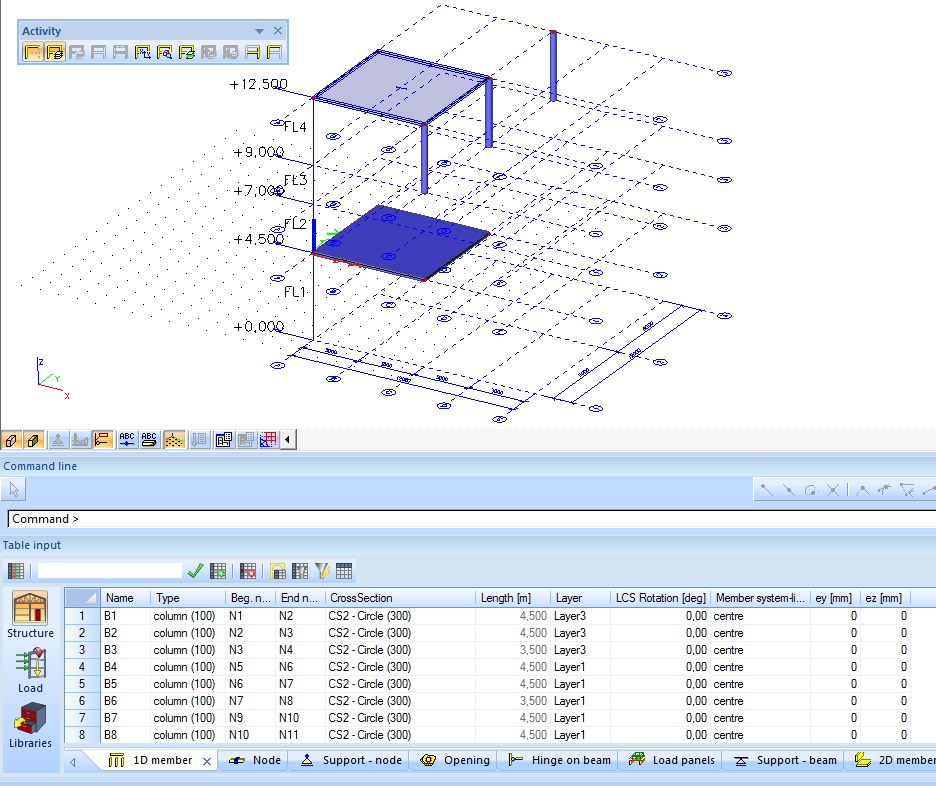Viewport: 936px width, 786px height.
Task: Click the selection arrow in Command line
Action: [x=15, y=489]
